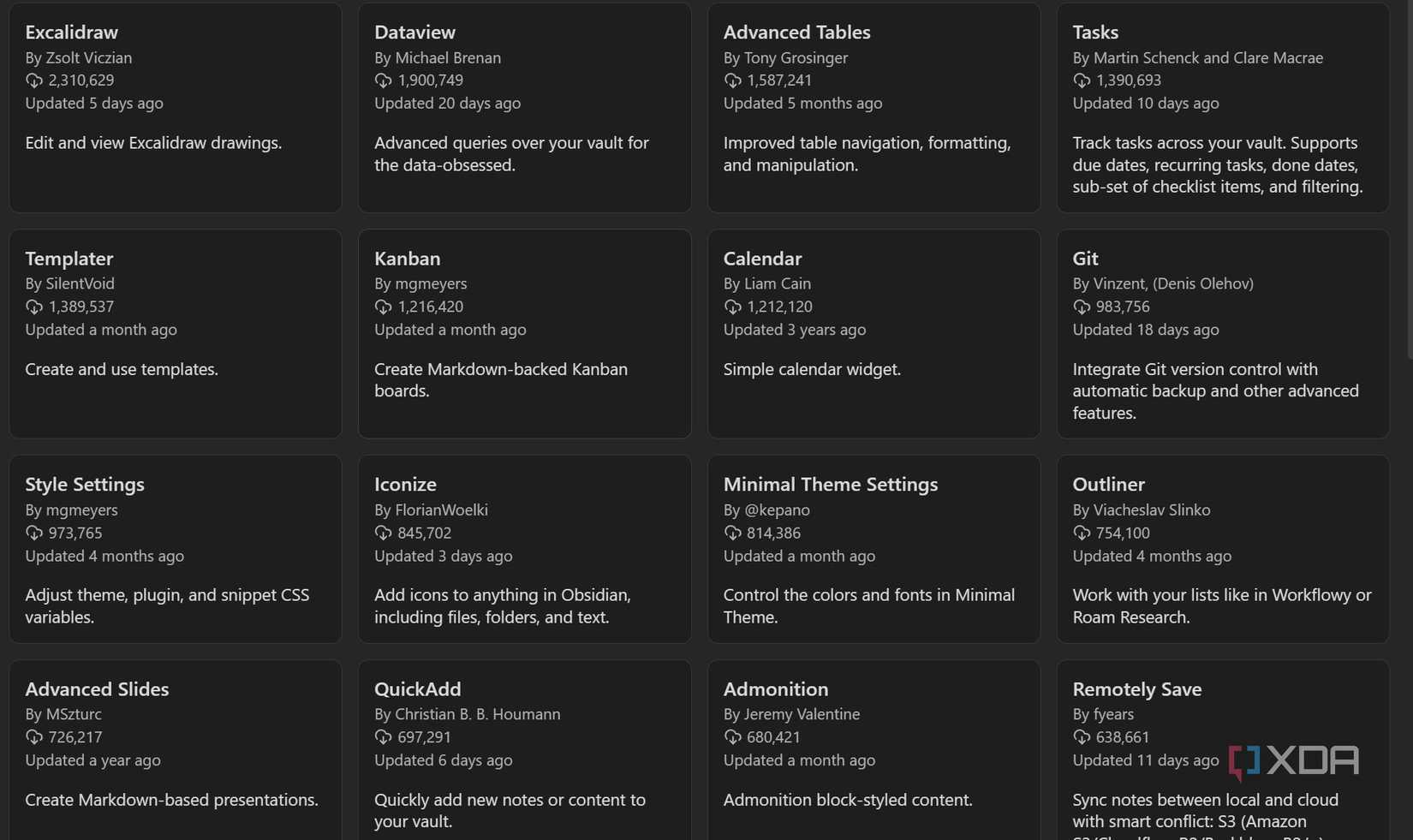Viewport: 1413px width, 840px height.
Task: Click download icon on Tasks card
Action: pyautogui.click(x=1082, y=80)
